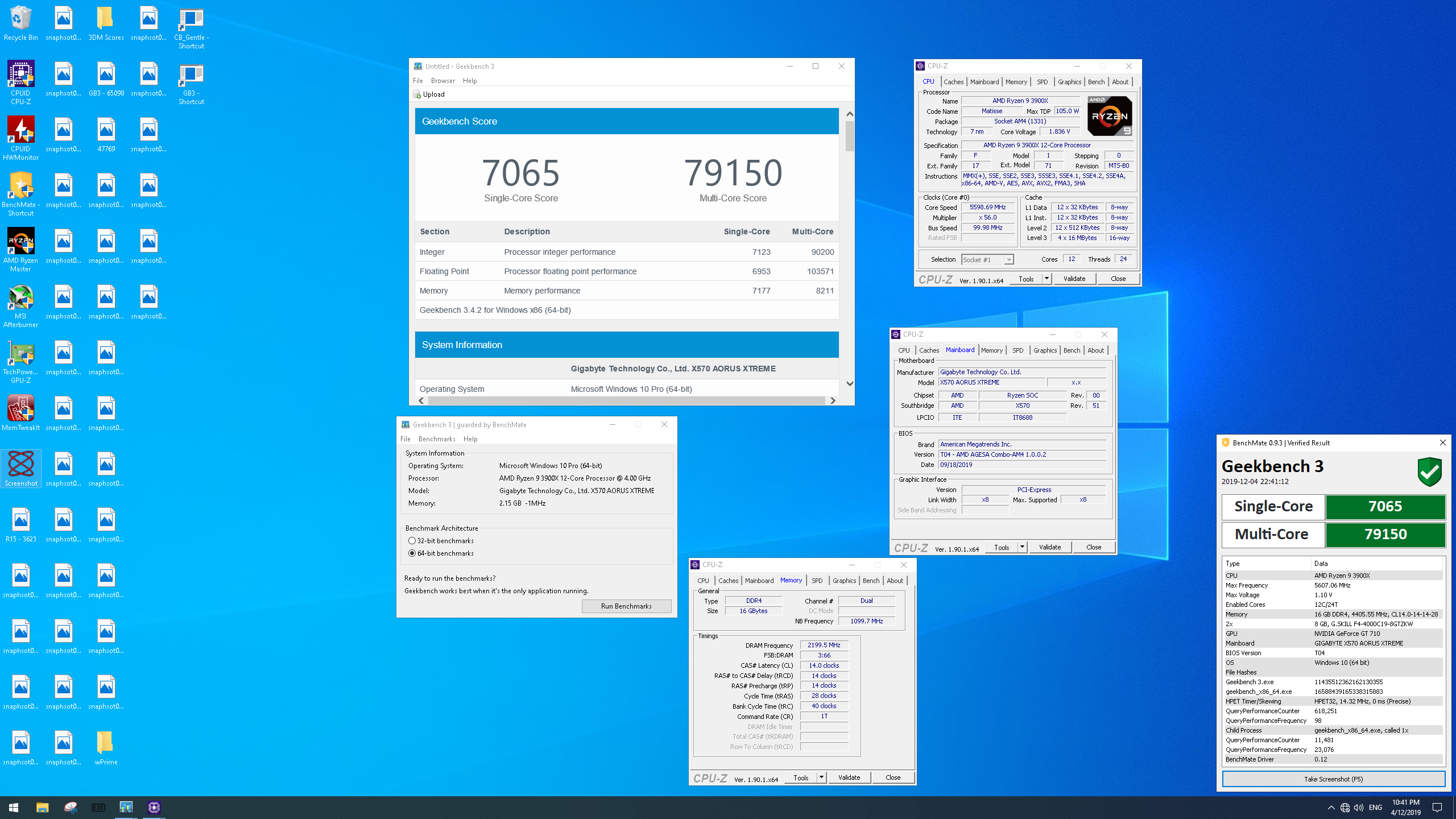Click the Geekbench_x86_64.exe row in BenchMate
This screenshot has height=819, width=1456.
pyautogui.click(x=1333, y=692)
